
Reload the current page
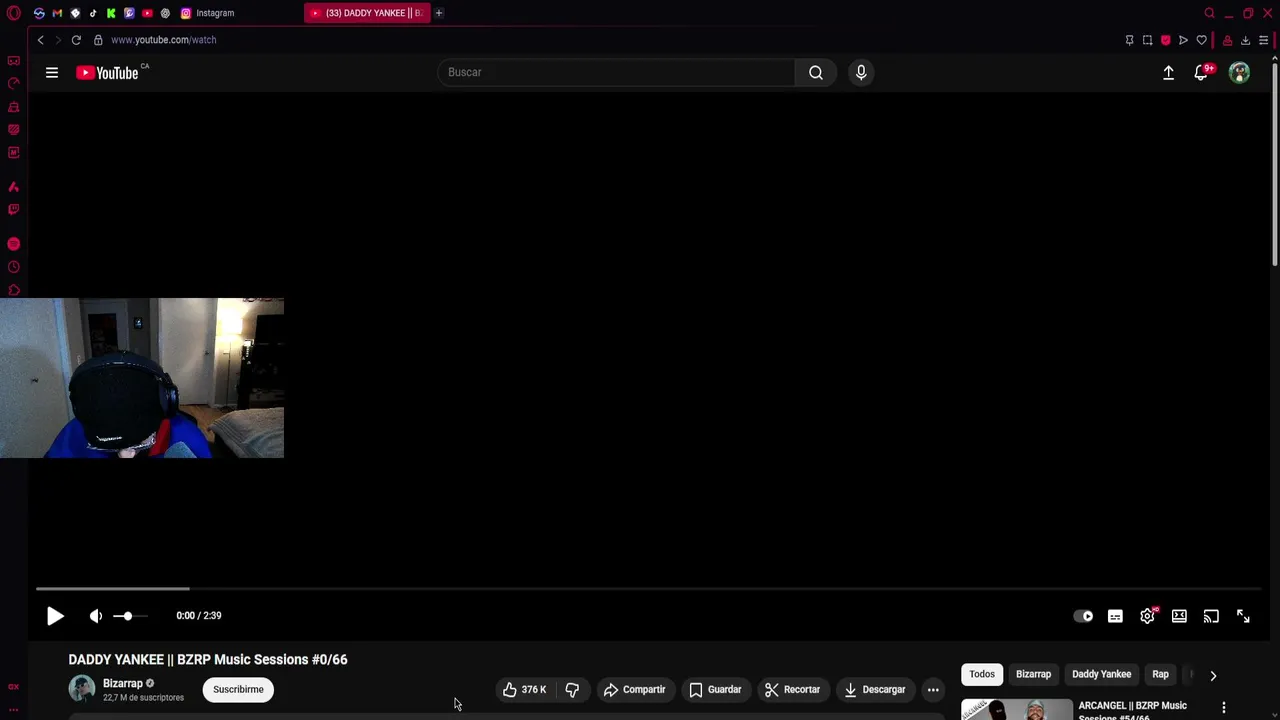click(76, 40)
